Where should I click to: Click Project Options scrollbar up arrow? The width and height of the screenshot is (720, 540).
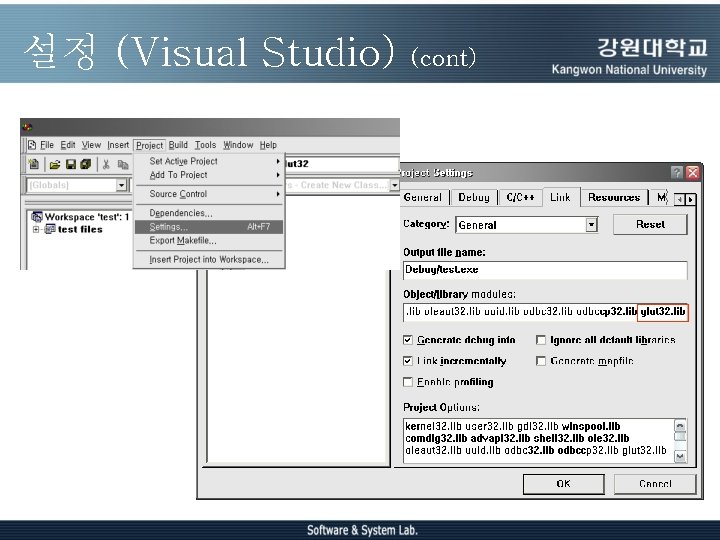pos(680,425)
